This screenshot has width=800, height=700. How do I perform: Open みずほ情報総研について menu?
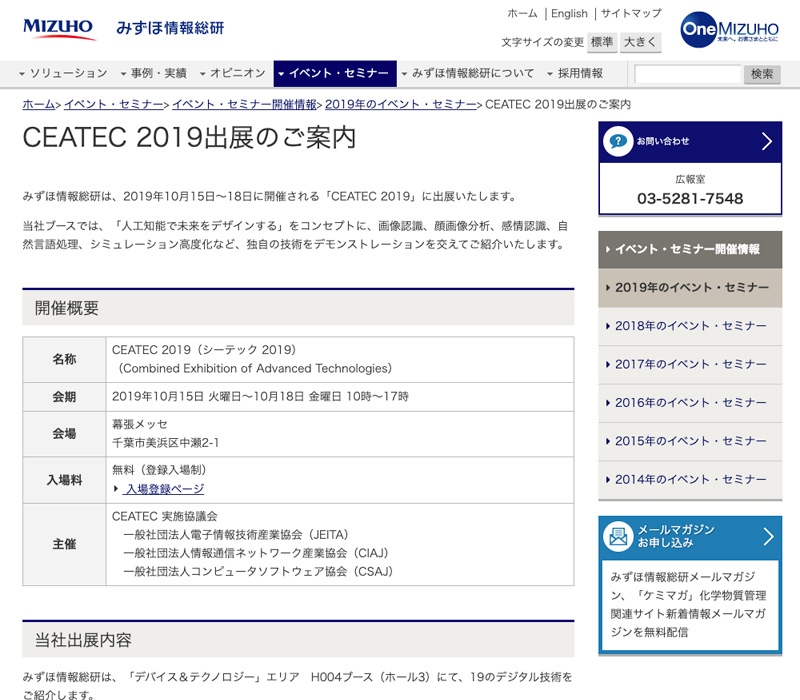point(467,73)
